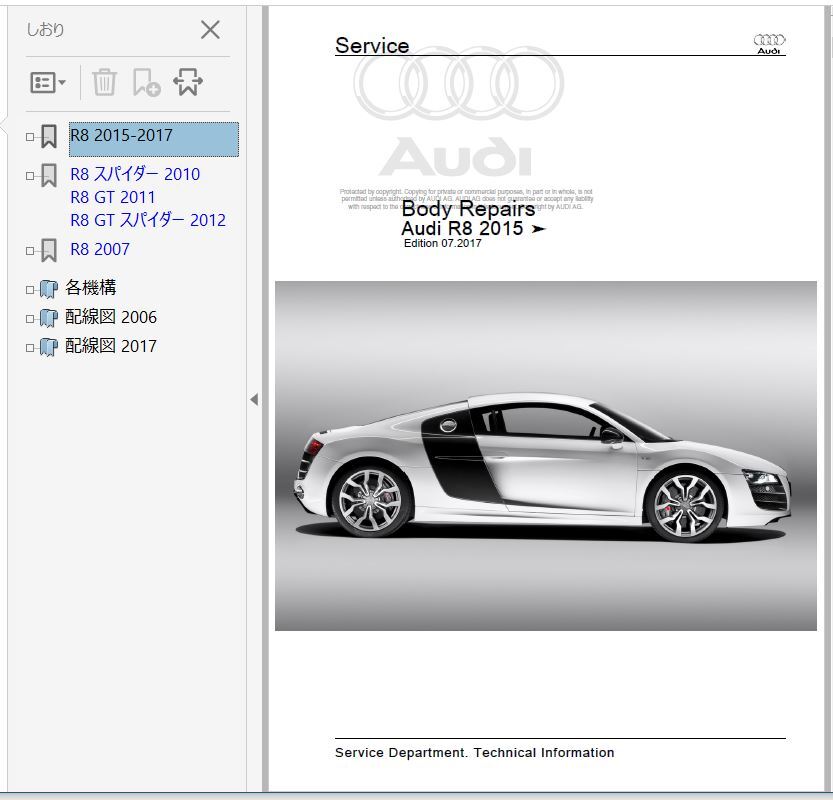Open the 各機構 bookmark
The height and width of the screenshot is (800, 833).
[90, 287]
